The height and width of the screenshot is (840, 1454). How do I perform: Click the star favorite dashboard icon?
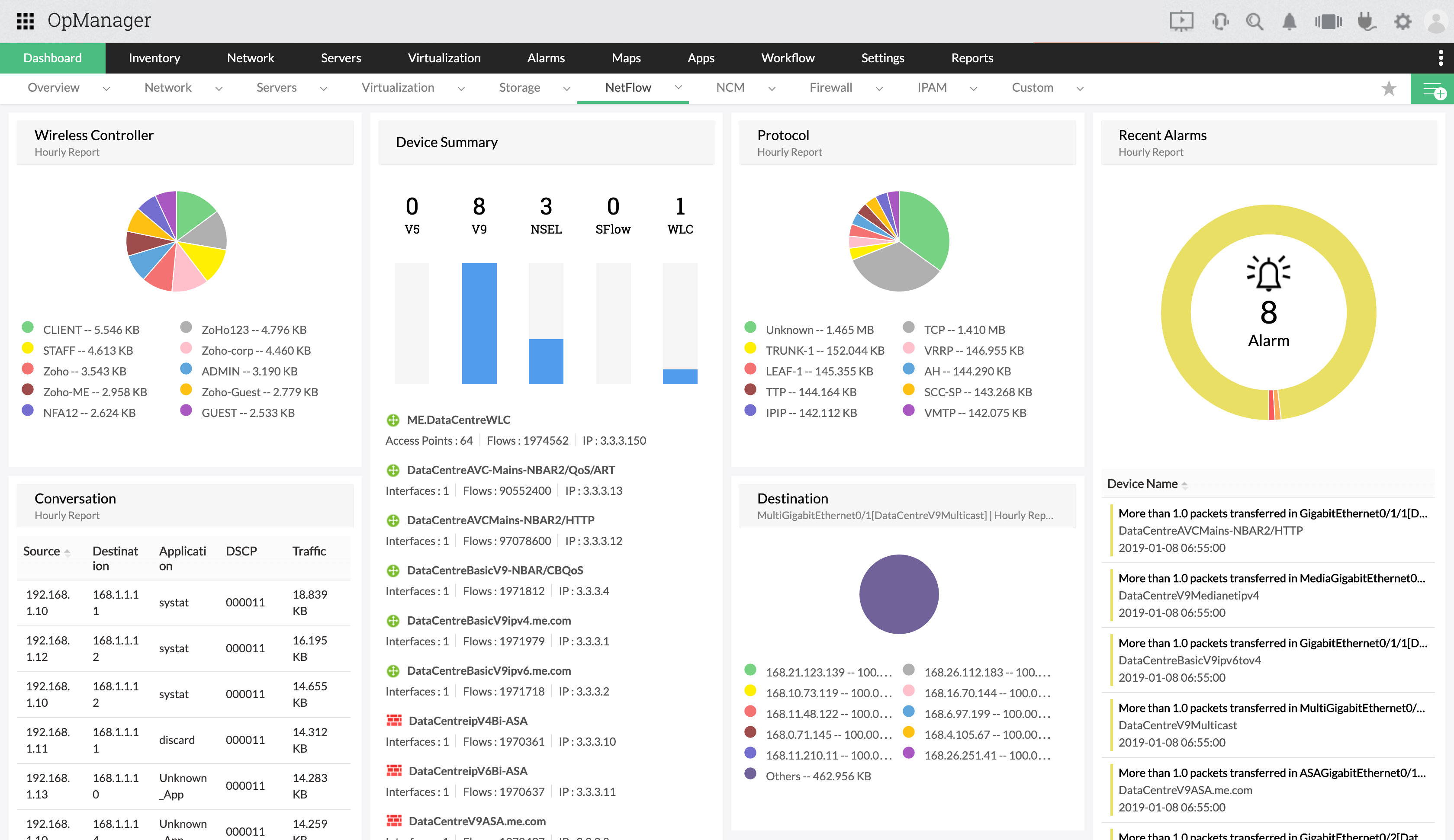click(x=1389, y=88)
